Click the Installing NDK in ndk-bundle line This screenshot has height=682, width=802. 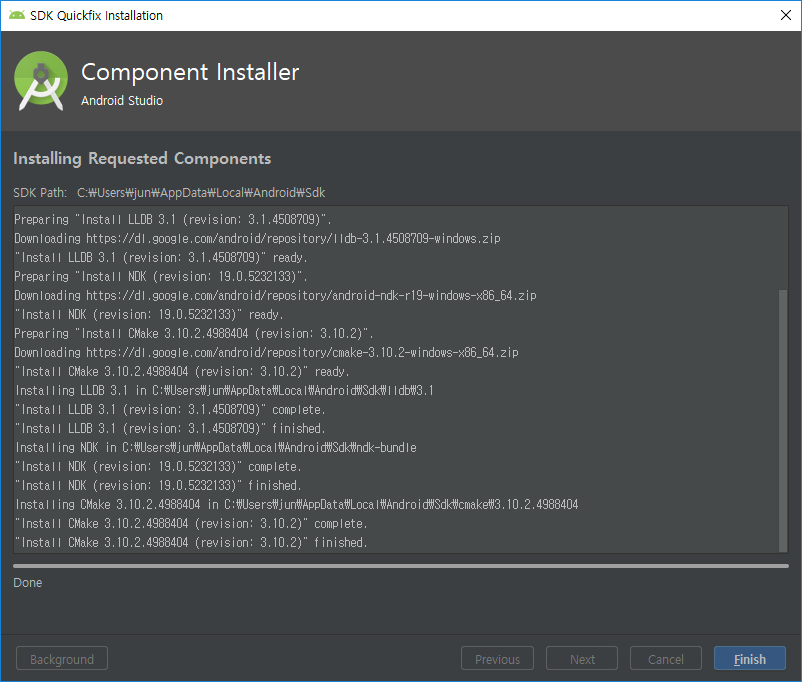(216, 448)
